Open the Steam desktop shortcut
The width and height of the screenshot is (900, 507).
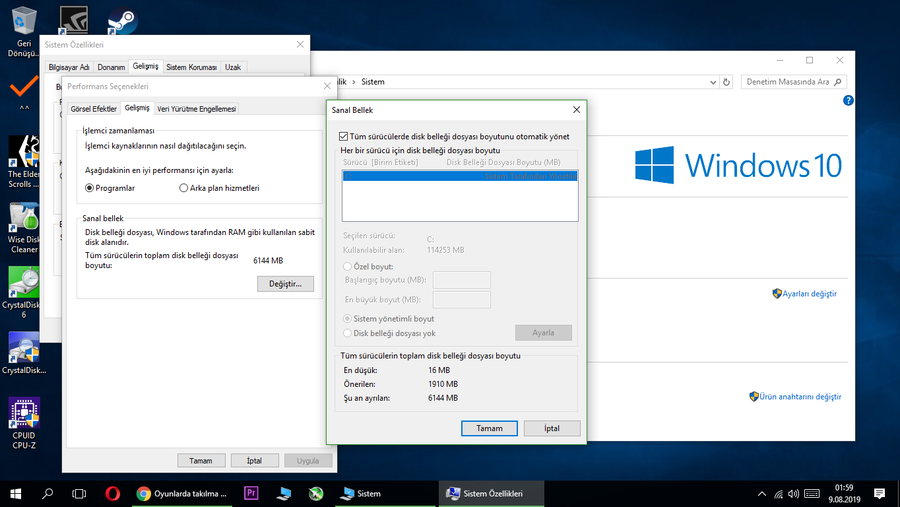(121, 19)
